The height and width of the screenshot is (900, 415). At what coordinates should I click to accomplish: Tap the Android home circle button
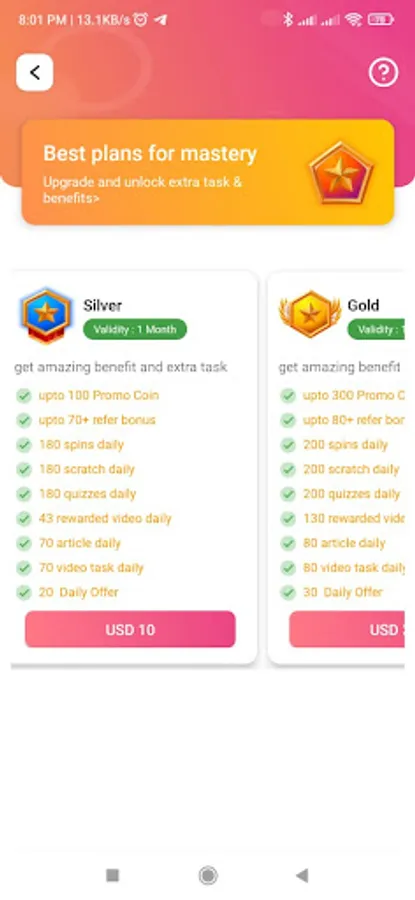click(x=208, y=875)
